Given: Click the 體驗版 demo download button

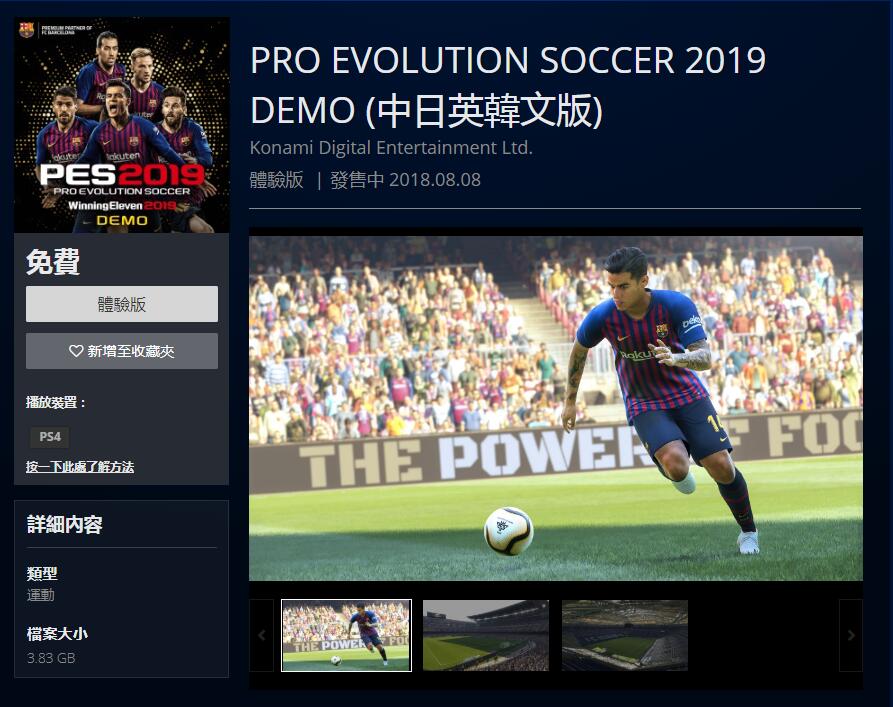Looking at the screenshot, I should coord(121,304).
